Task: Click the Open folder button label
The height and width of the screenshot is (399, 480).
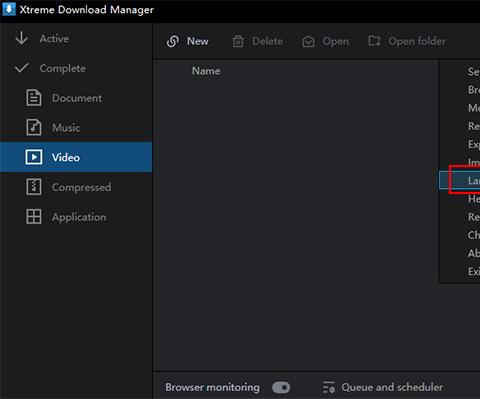Action: 417,41
